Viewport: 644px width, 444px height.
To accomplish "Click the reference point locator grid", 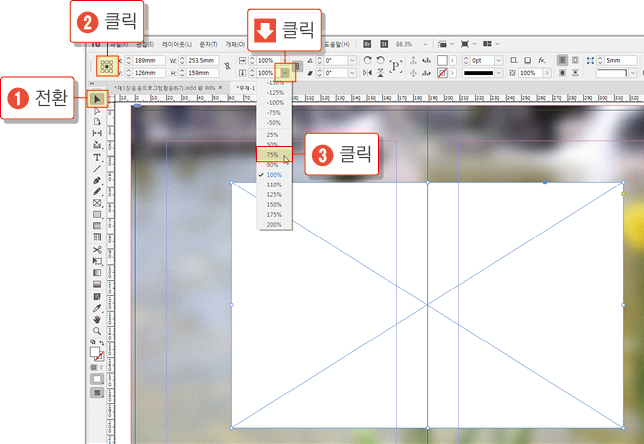I will pyautogui.click(x=107, y=66).
